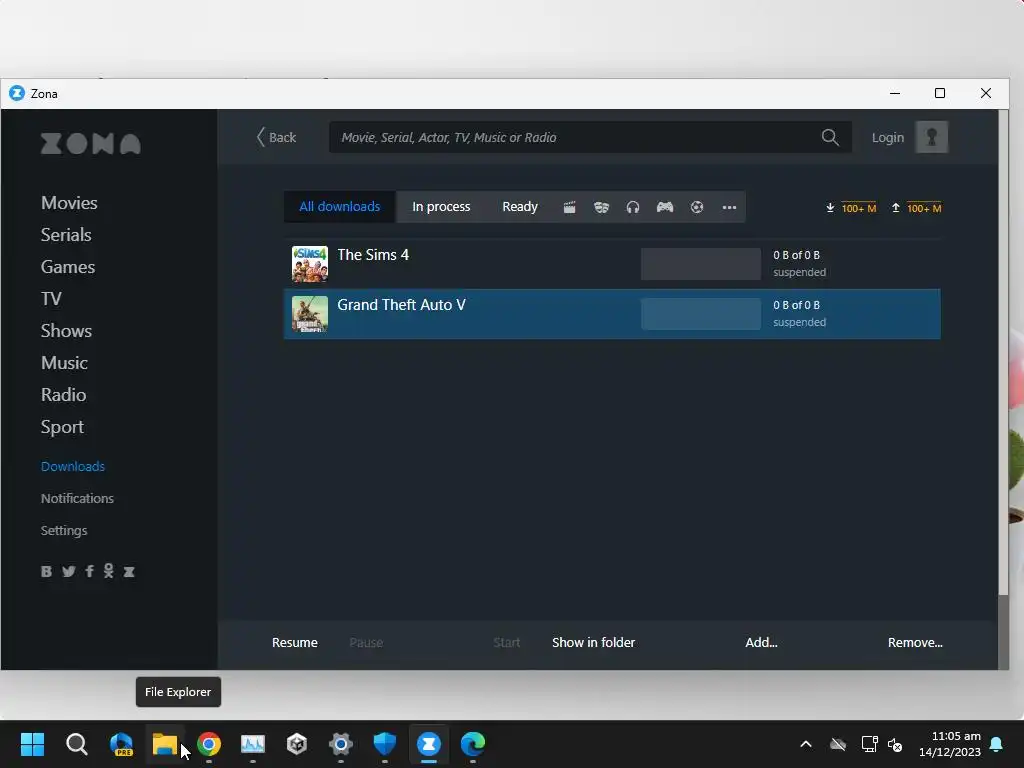The height and width of the screenshot is (768, 1024).
Task: Open Settings gear in taskbar
Action: (341, 744)
